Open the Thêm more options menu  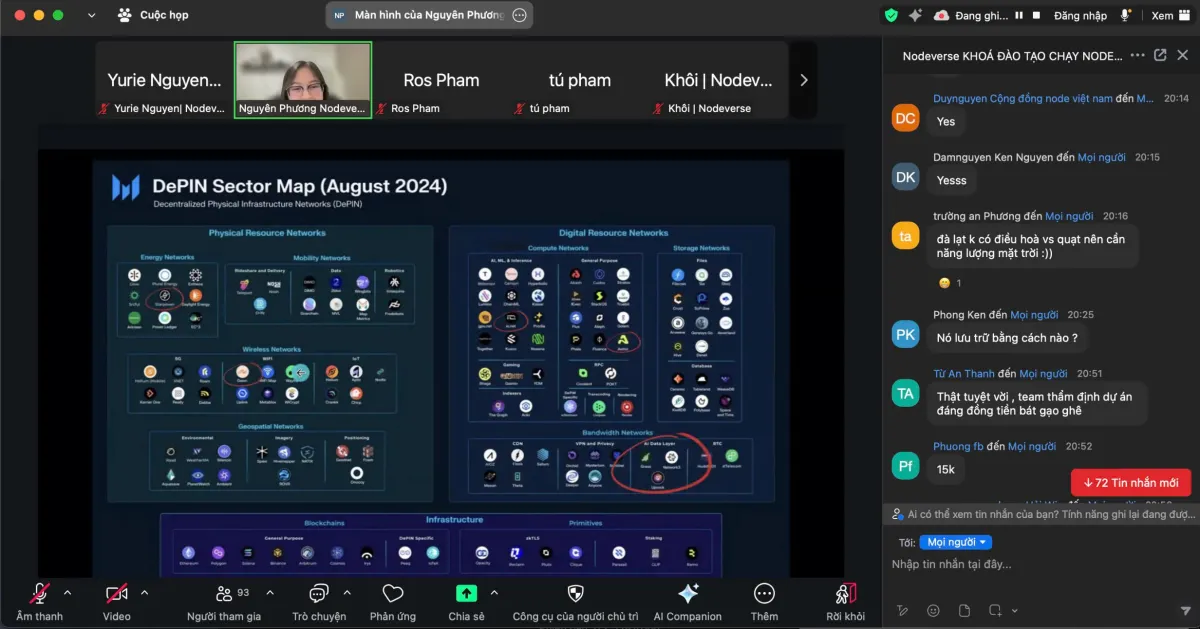(764, 603)
